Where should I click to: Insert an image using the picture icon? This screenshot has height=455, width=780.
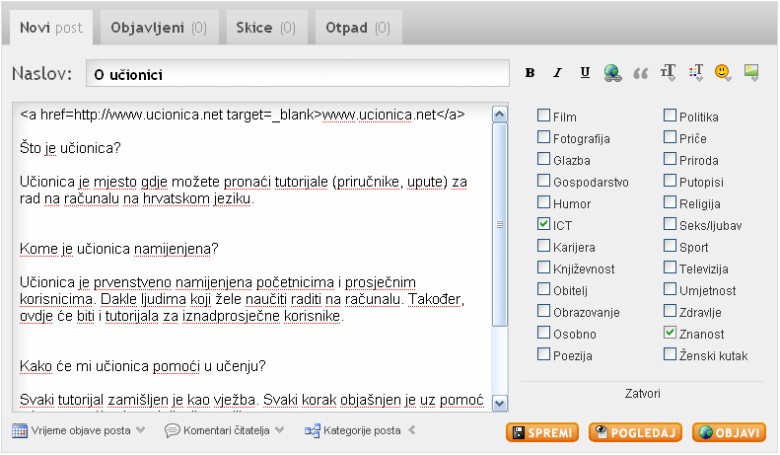pyautogui.click(x=751, y=72)
